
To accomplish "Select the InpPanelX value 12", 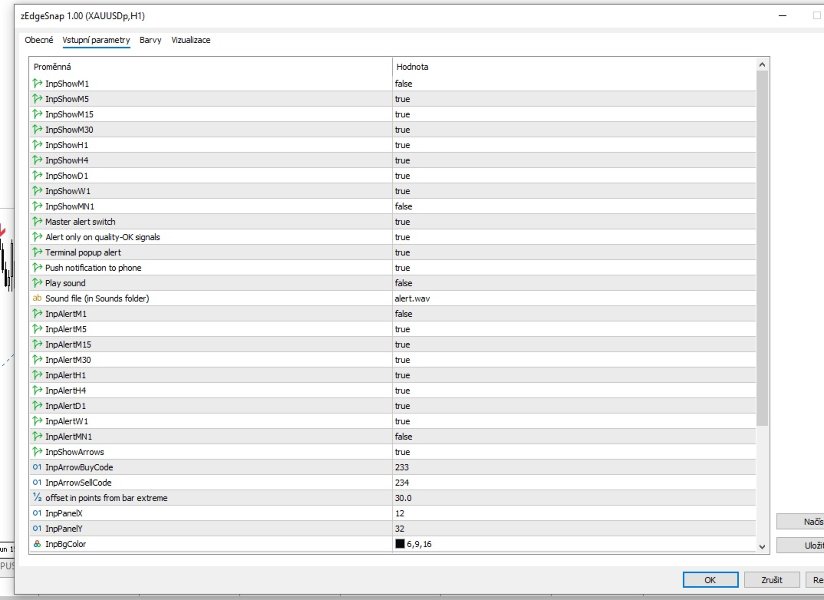I will click(x=400, y=513).
